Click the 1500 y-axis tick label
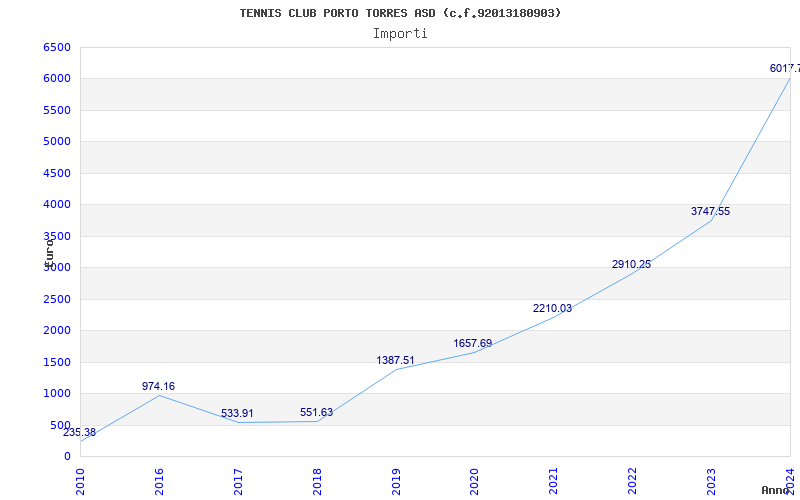Screen dimensions: 800x500 click(57, 362)
